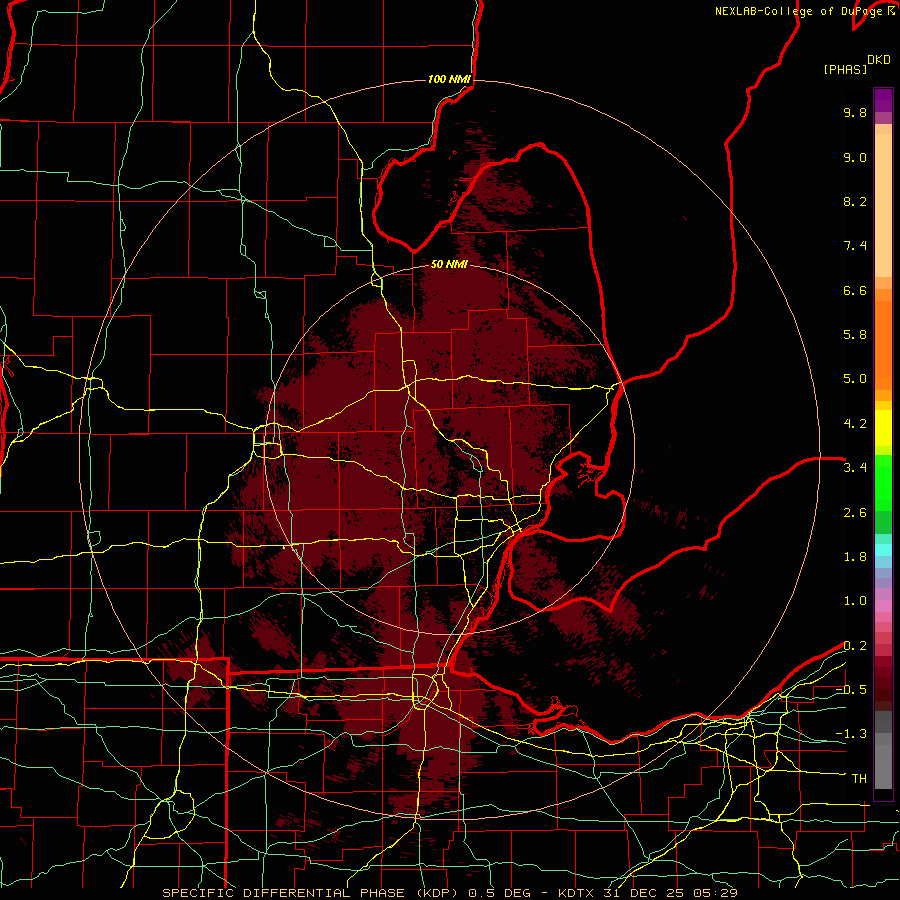
Task: Click the 3.4 value on the color scale
Action: (855, 468)
